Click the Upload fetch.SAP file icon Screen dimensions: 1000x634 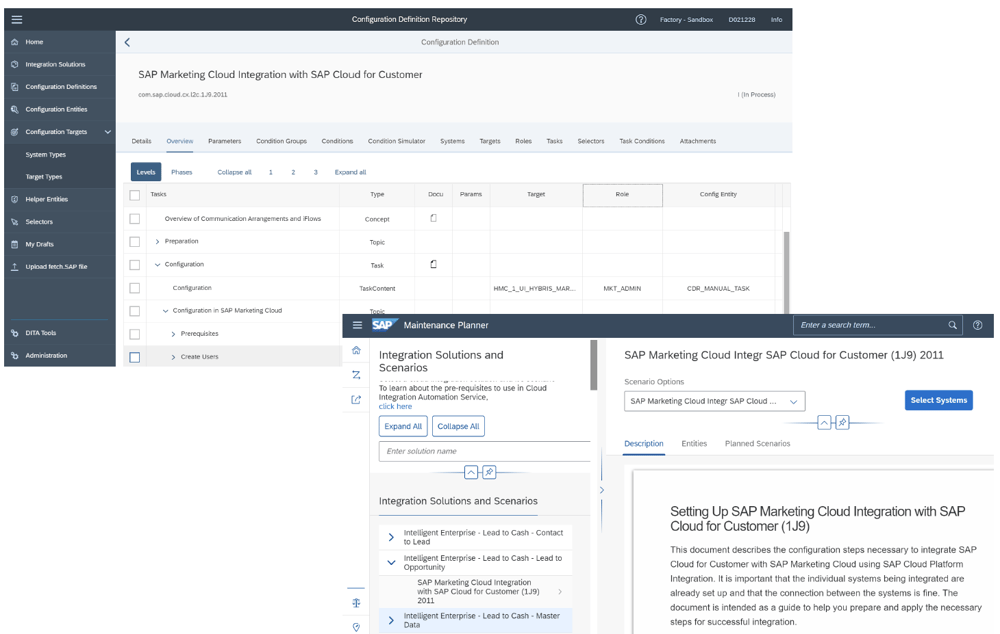[15, 267]
